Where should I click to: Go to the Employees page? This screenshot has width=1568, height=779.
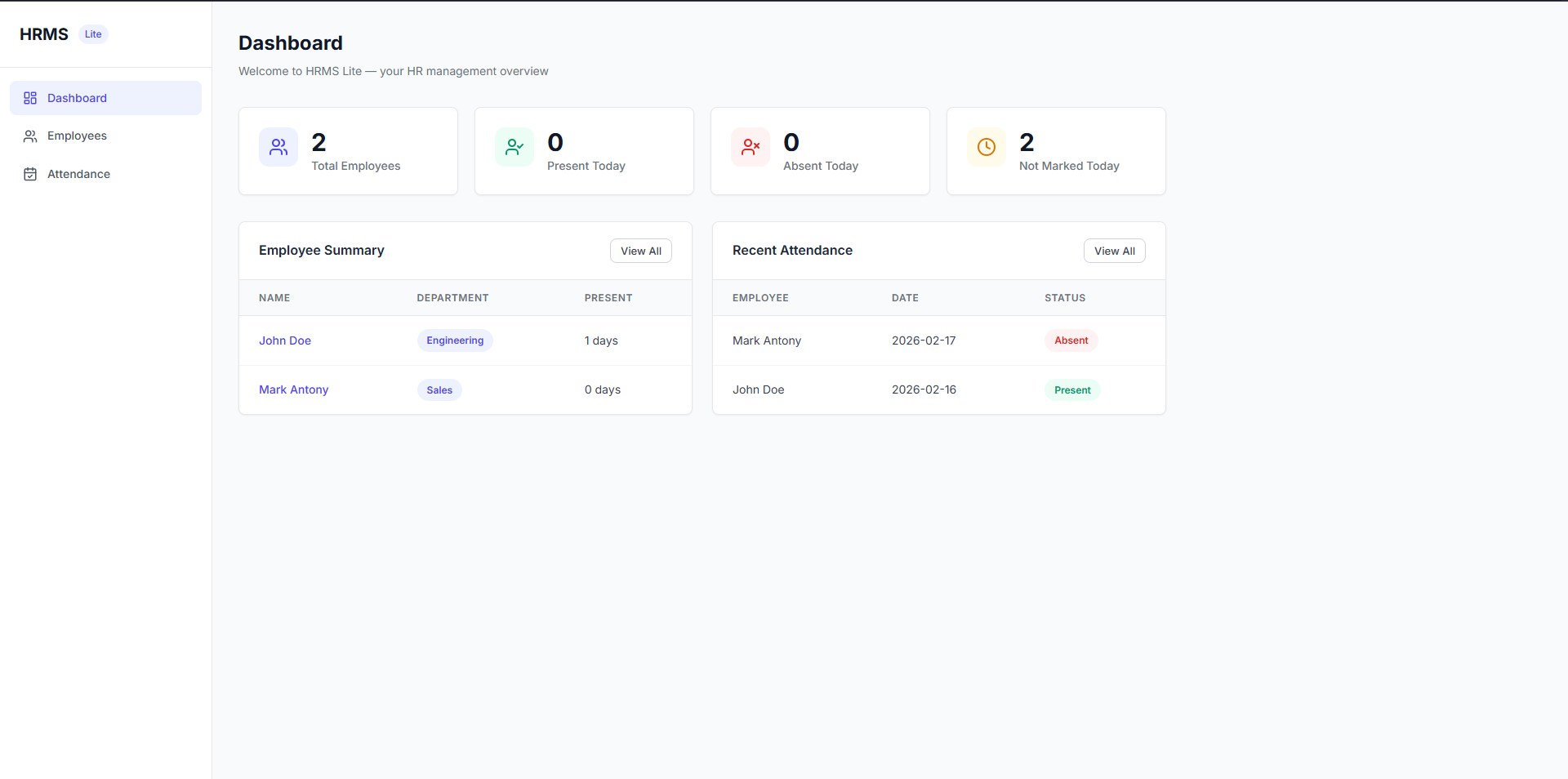click(105, 136)
